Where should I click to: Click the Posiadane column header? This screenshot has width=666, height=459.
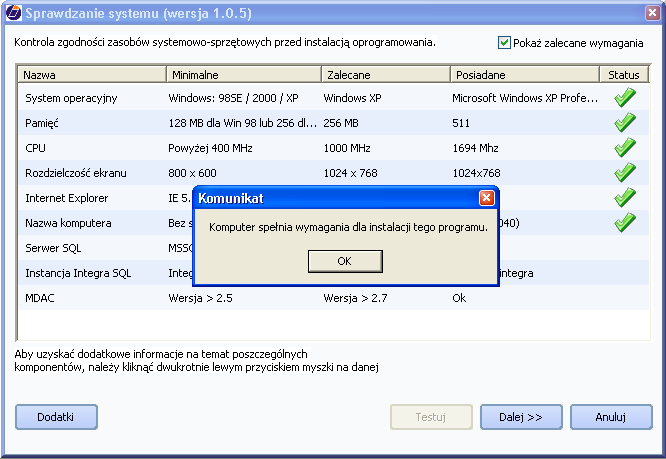point(525,75)
